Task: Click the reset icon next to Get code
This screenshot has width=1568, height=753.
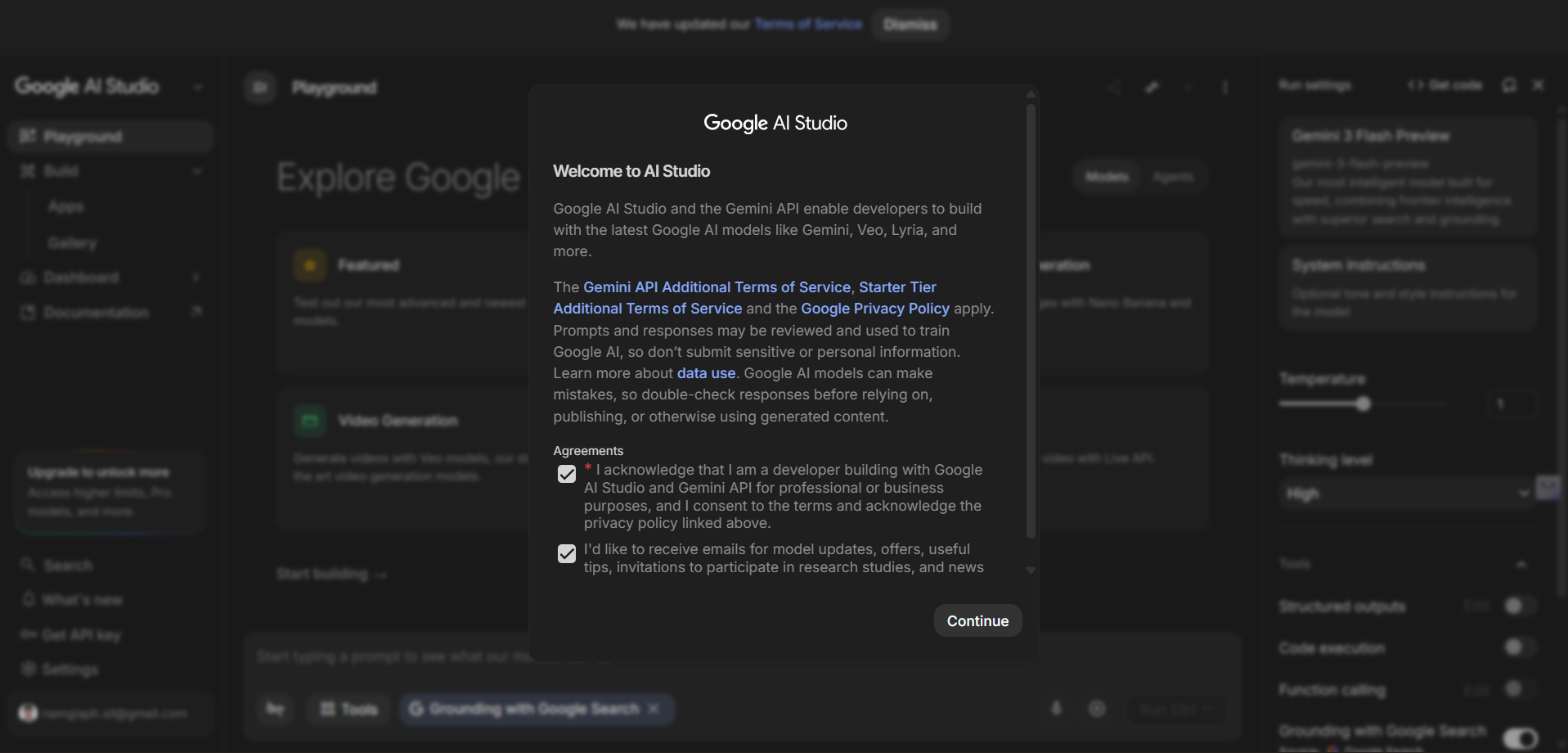Action: pos(1509,85)
